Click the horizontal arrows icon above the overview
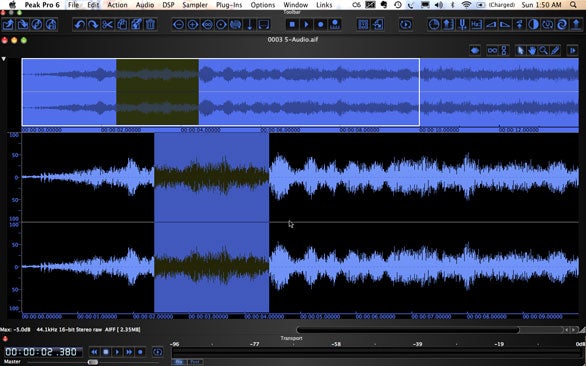Image resolution: width=586 pixels, height=366 pixels. 475,50
